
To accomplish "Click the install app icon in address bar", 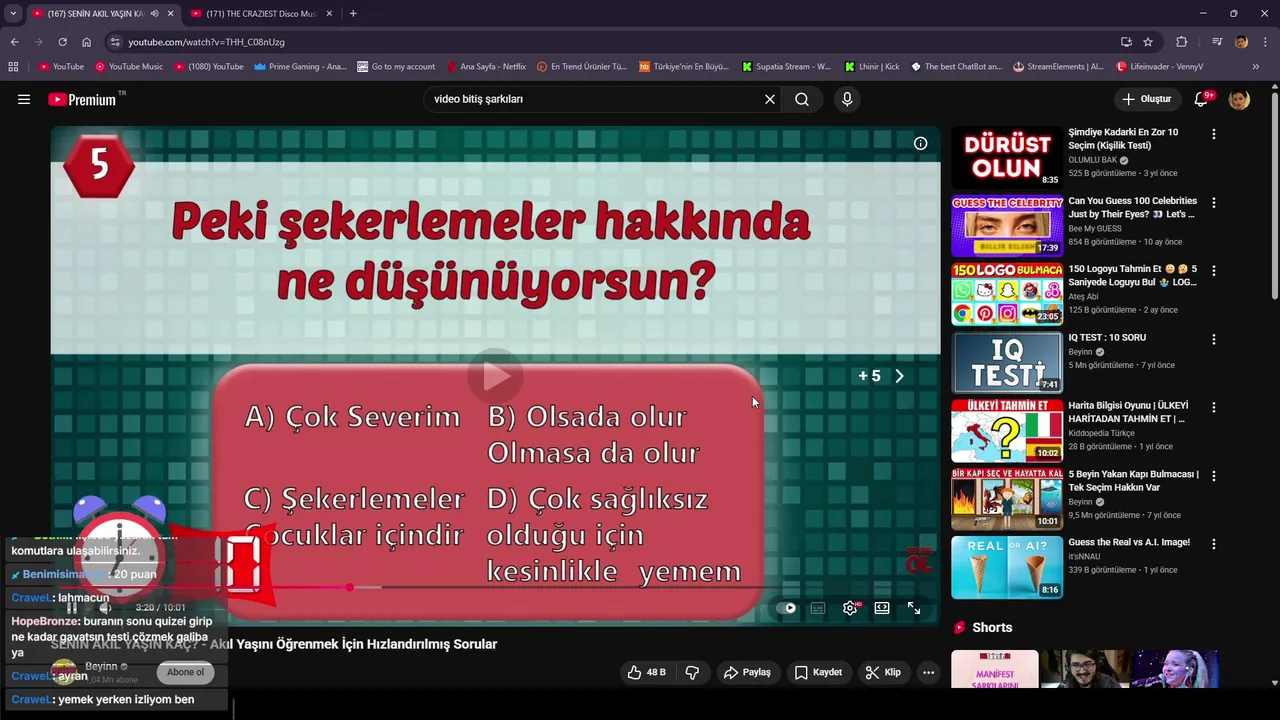I will tap(1126, 42).
